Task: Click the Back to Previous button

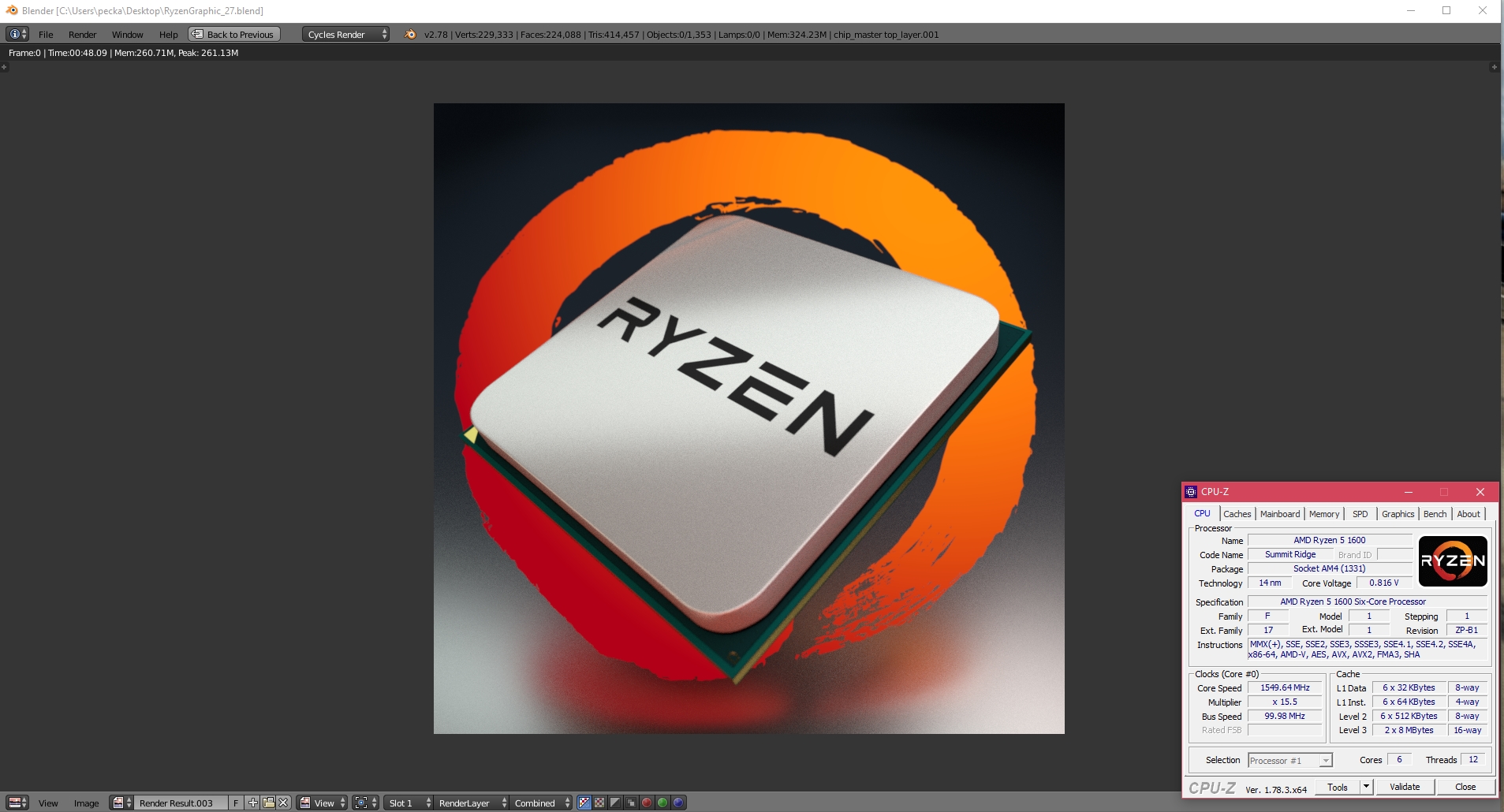Action: [234, 34]
